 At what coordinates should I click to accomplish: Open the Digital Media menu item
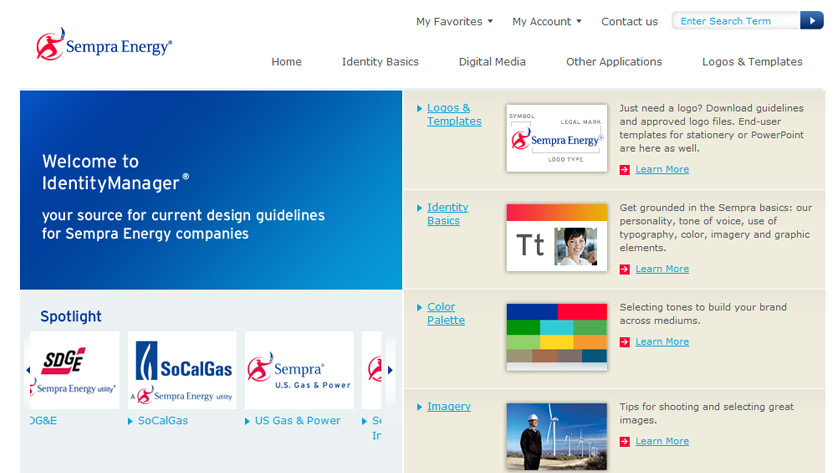(492, 62)
